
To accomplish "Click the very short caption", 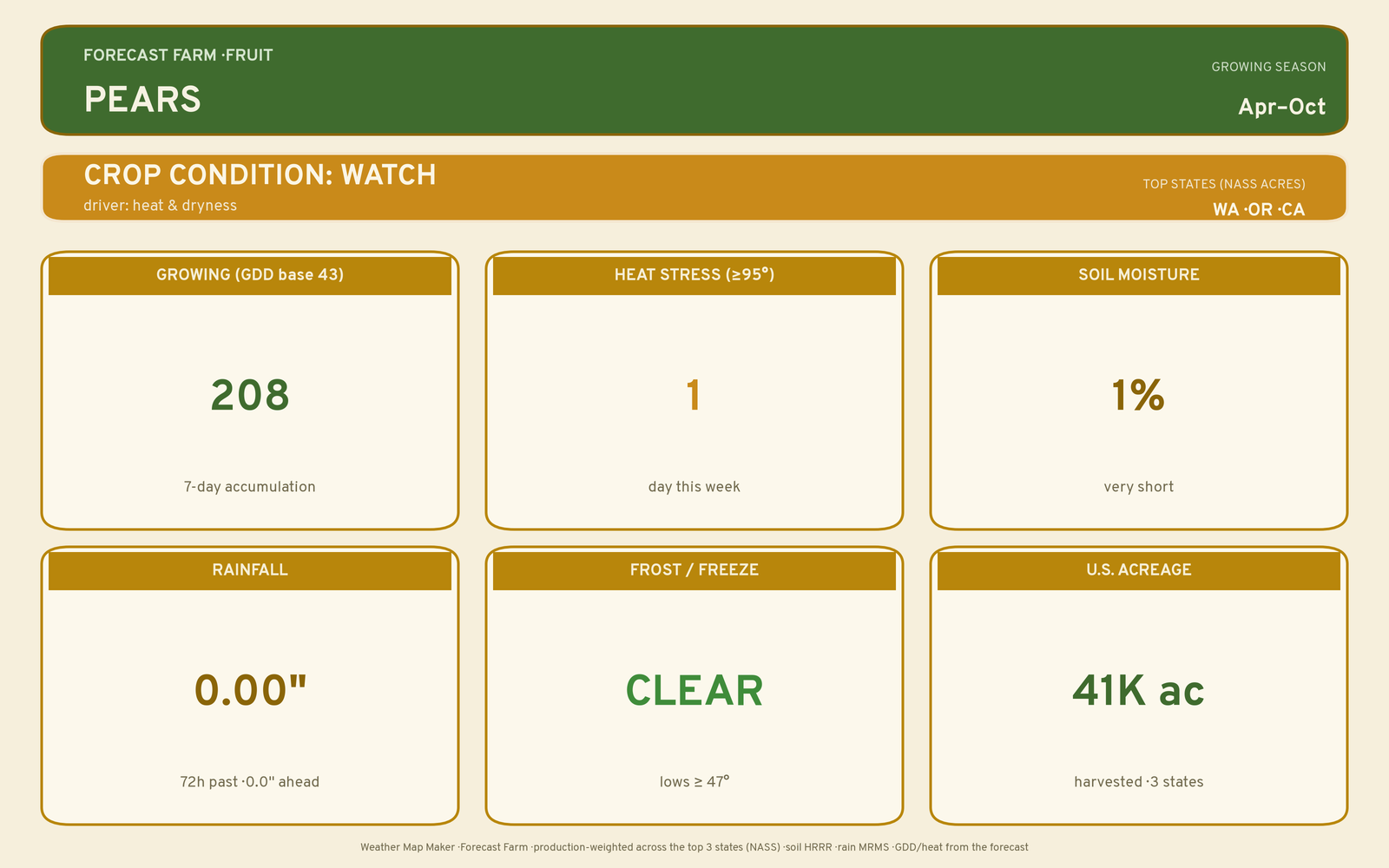I will coord(1139,487).
